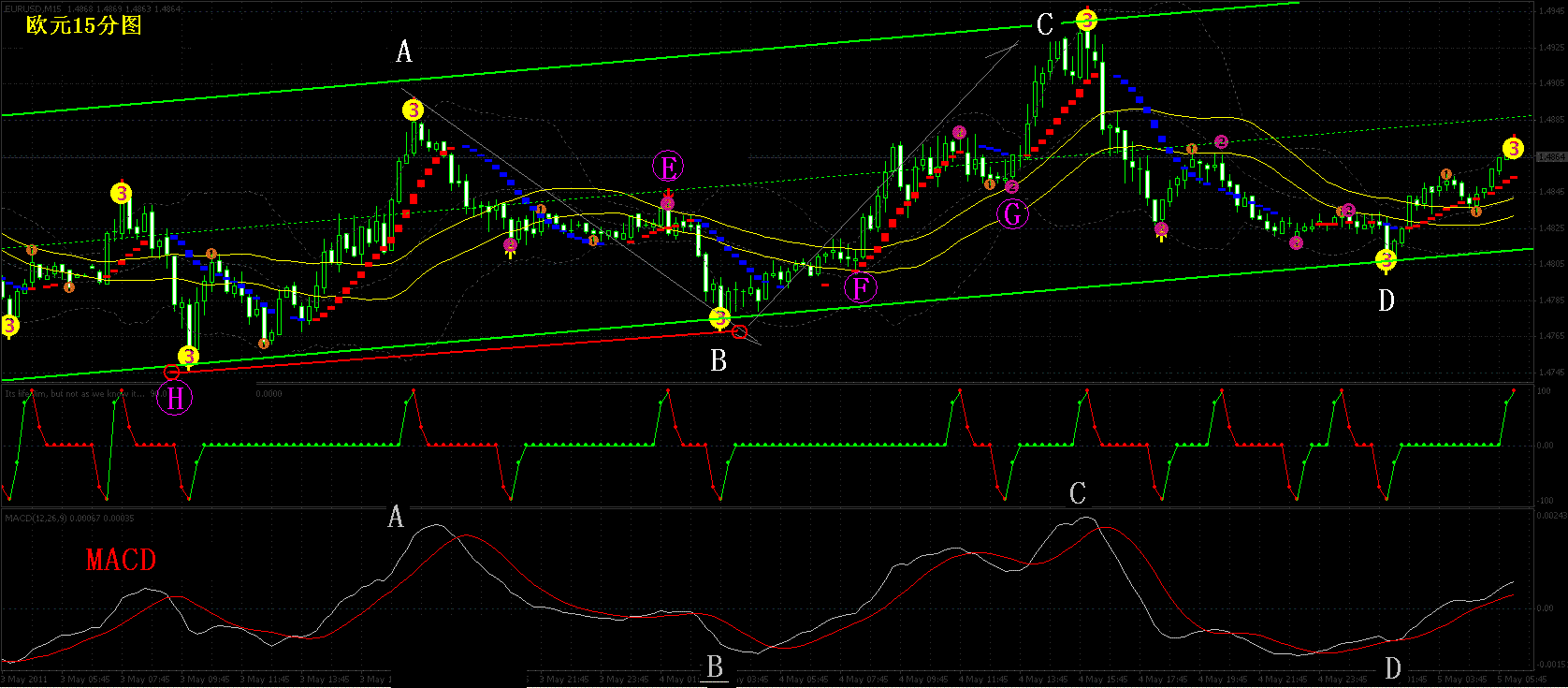Click the red circle anchor near letter B
Viewport: 1568px width, 688px height.
[x=740, y=331]
